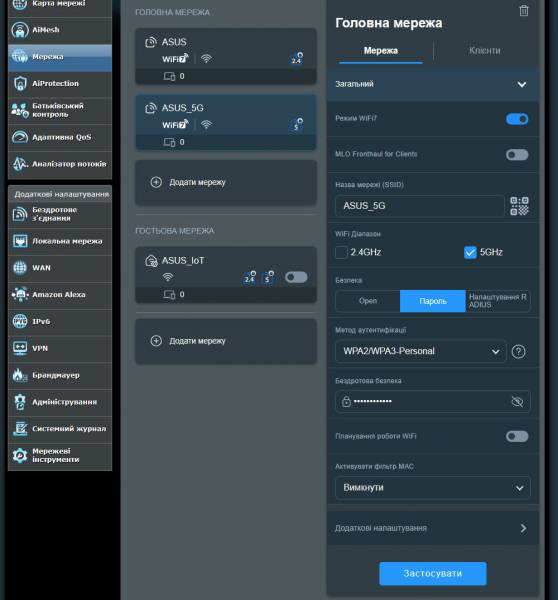
Task: Open VPN settings icon
Action: click(x=20, y=348)
